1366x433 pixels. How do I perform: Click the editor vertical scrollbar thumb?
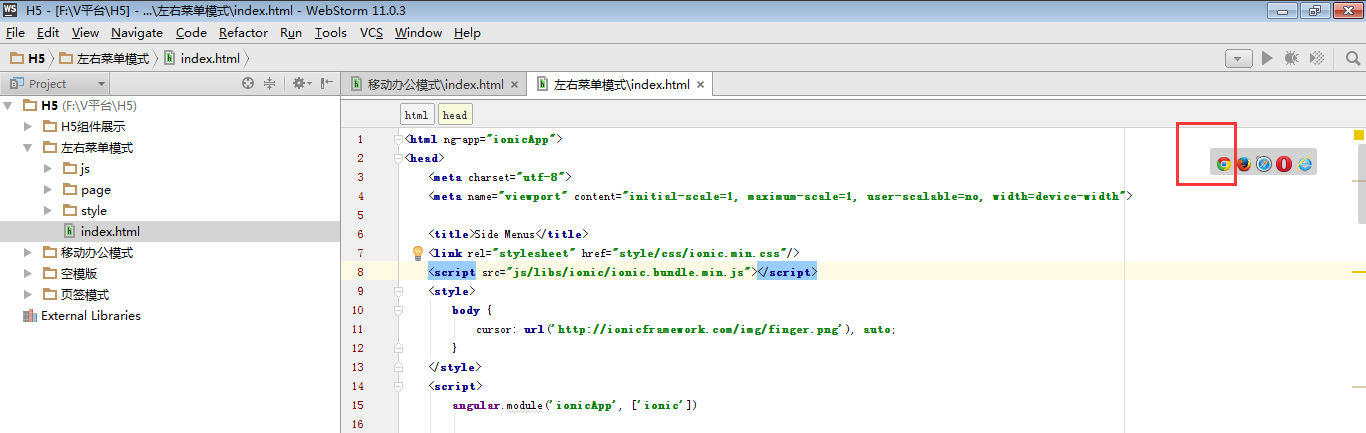[x=1361, y=184]
